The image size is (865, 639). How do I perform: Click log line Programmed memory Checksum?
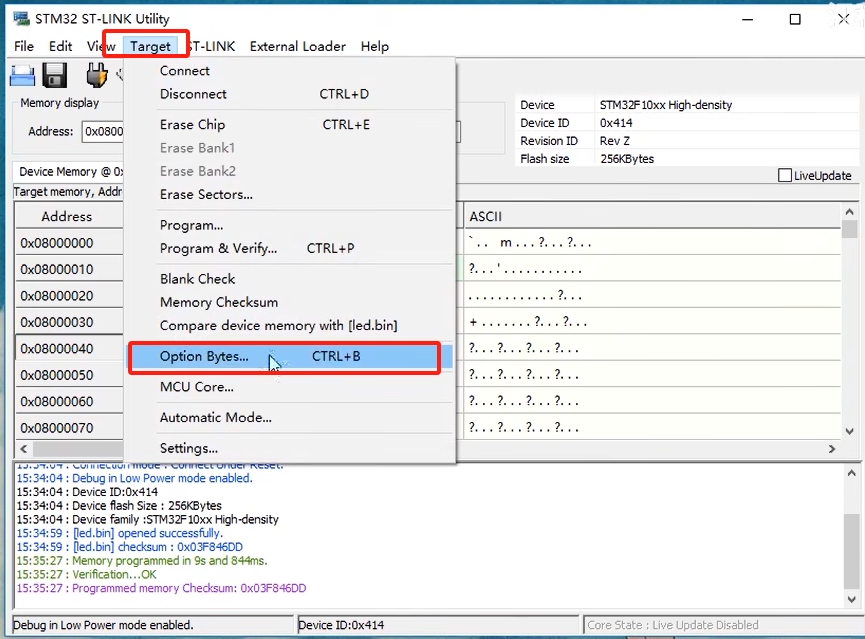[161, 588]
